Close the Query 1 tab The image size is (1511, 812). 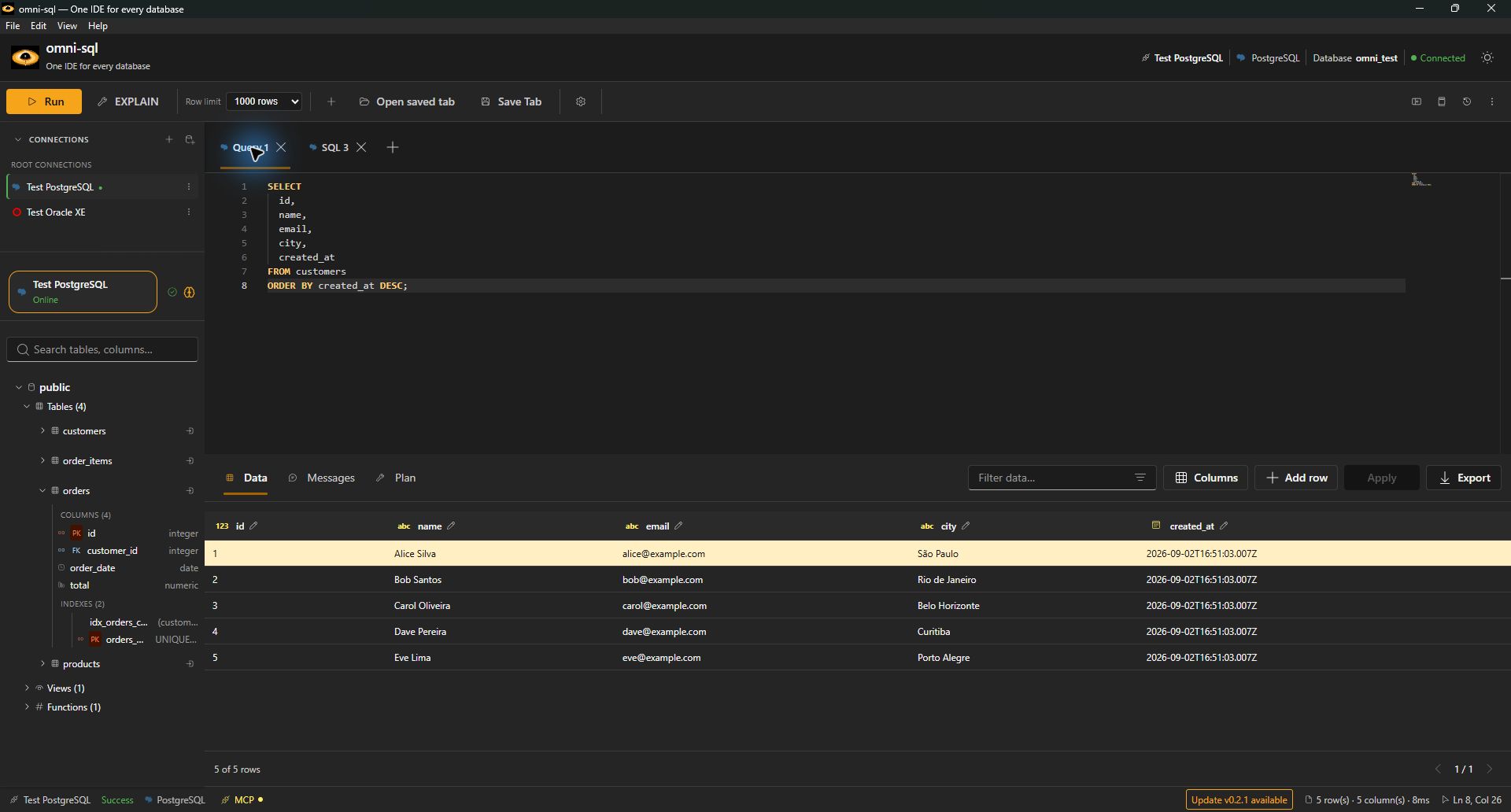point(281,147)
